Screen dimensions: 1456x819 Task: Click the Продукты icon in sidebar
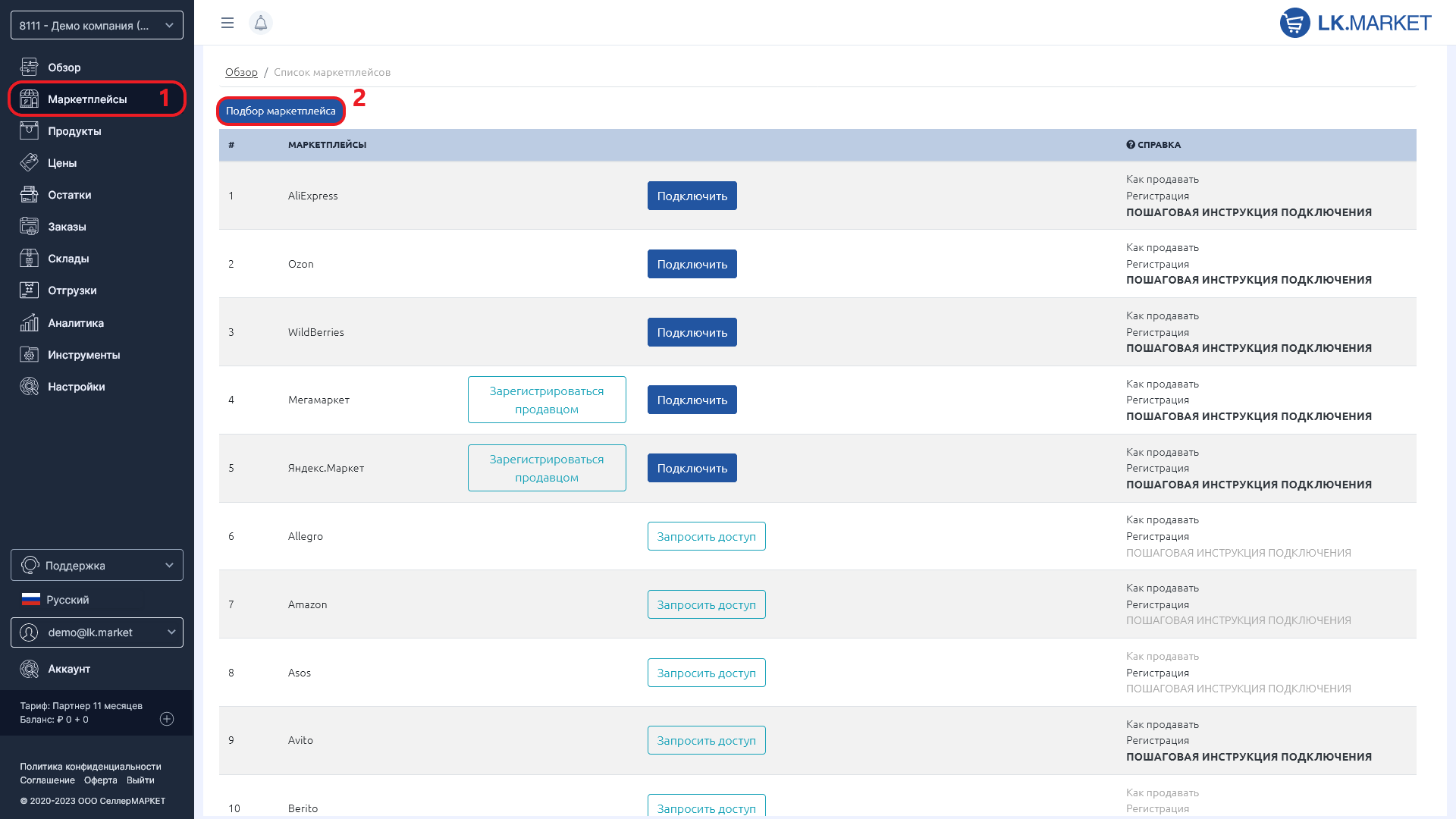tap(29, 131)
